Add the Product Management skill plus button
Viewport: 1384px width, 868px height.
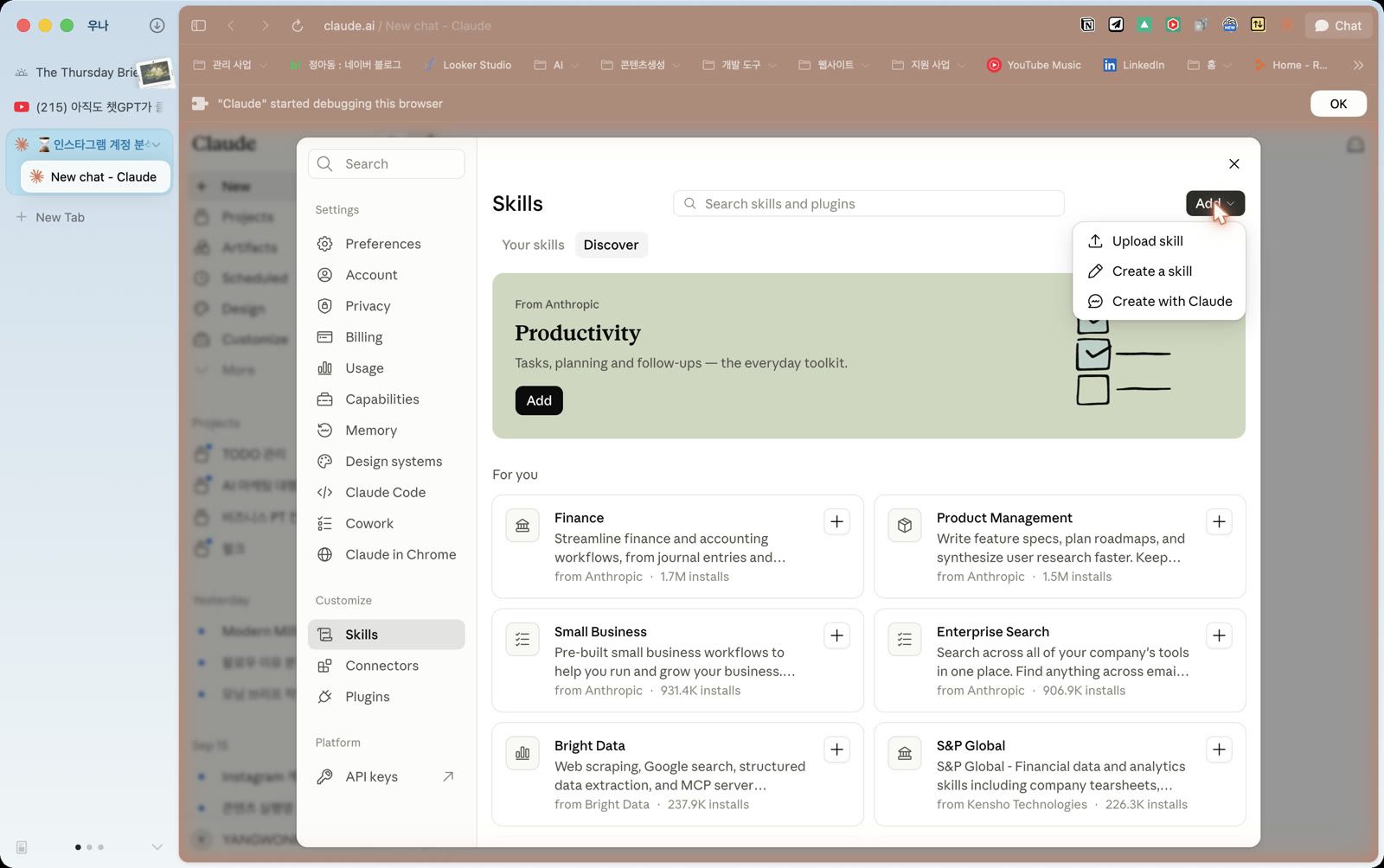click(x=1219, y=521)
